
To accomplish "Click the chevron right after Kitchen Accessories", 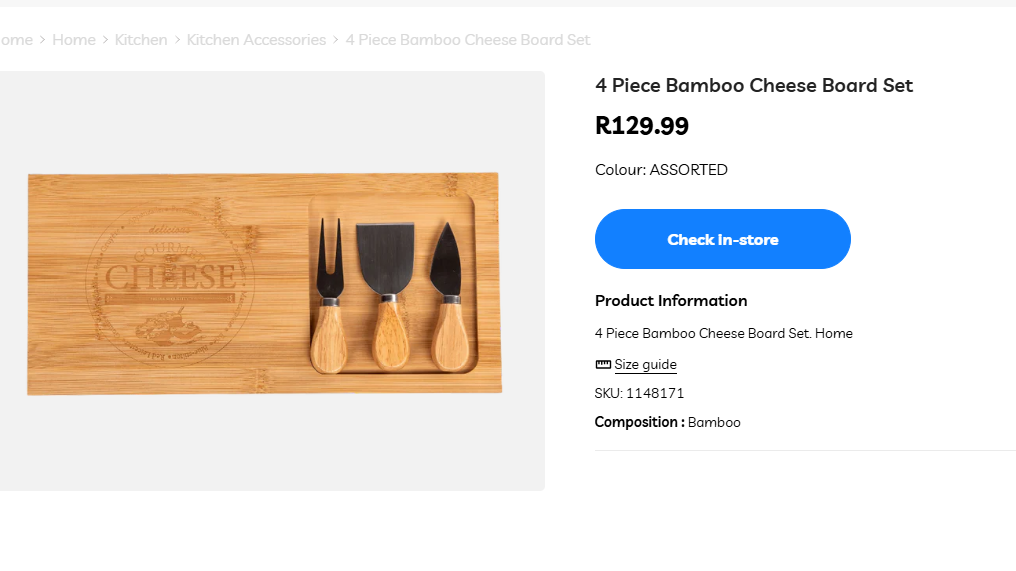I will (x=336, y=40).
